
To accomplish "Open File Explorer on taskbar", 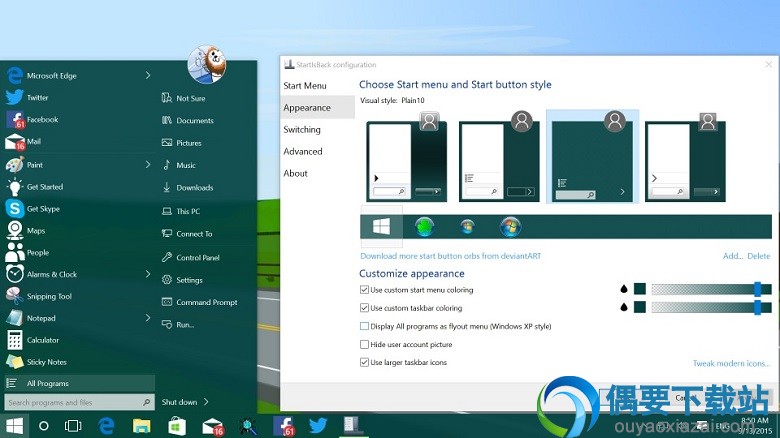I will click(x=141, y=426).
